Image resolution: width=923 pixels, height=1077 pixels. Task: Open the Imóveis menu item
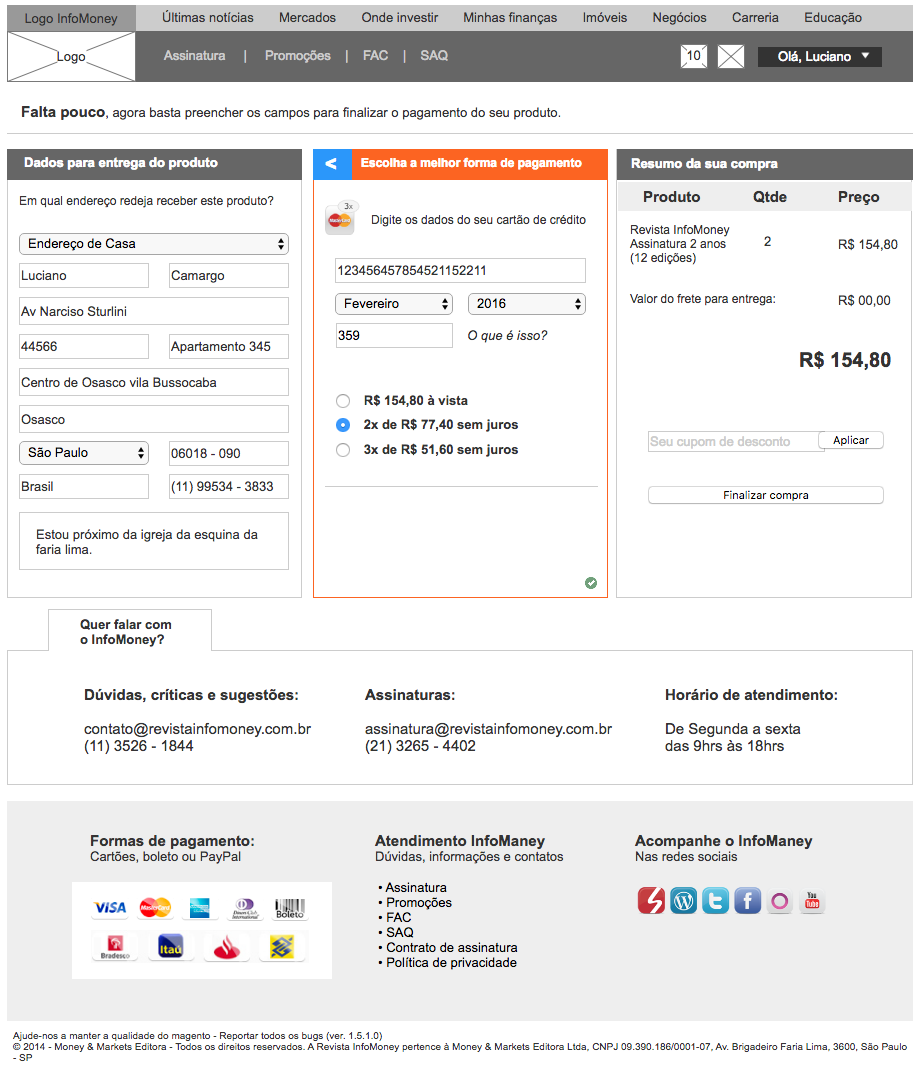pos(605,18)
